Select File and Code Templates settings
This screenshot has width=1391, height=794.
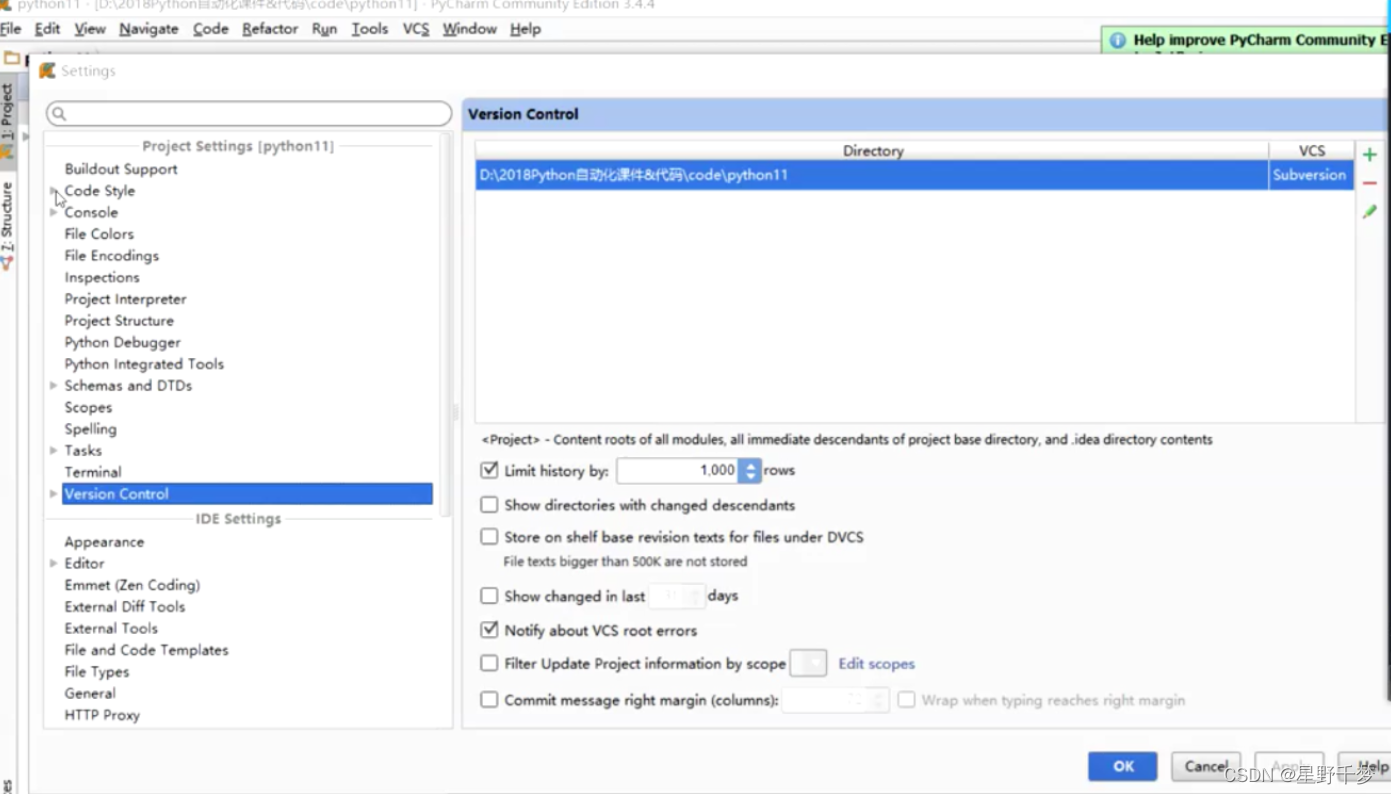[147, 650]
